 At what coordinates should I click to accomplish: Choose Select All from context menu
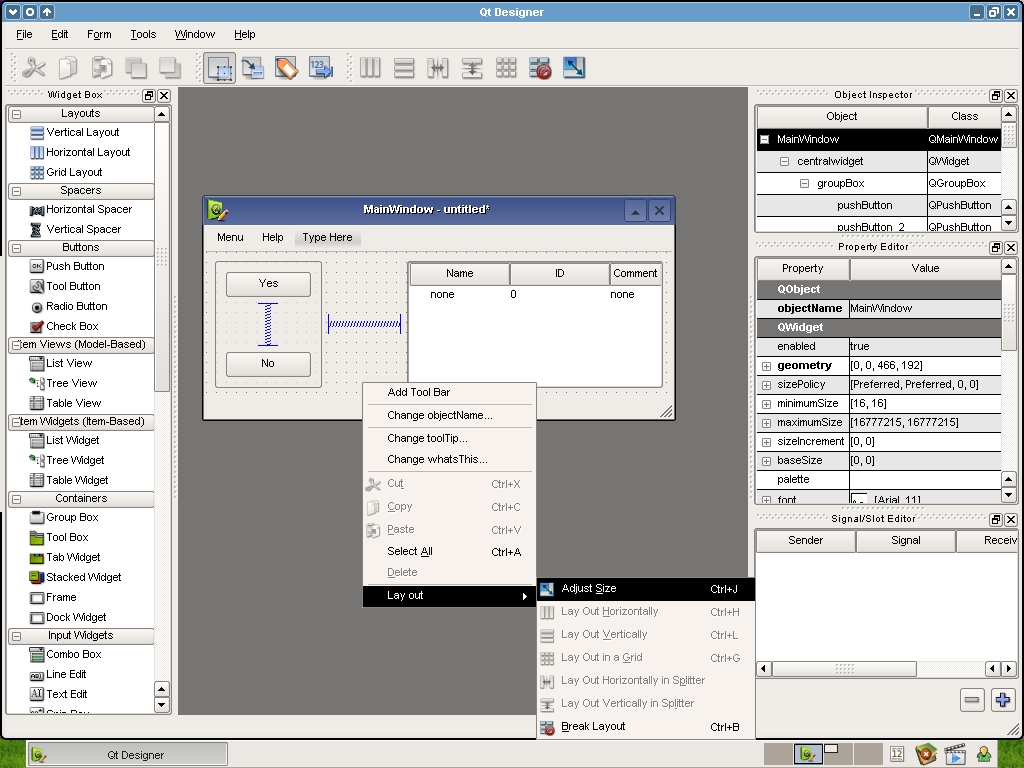click(449, 552)
